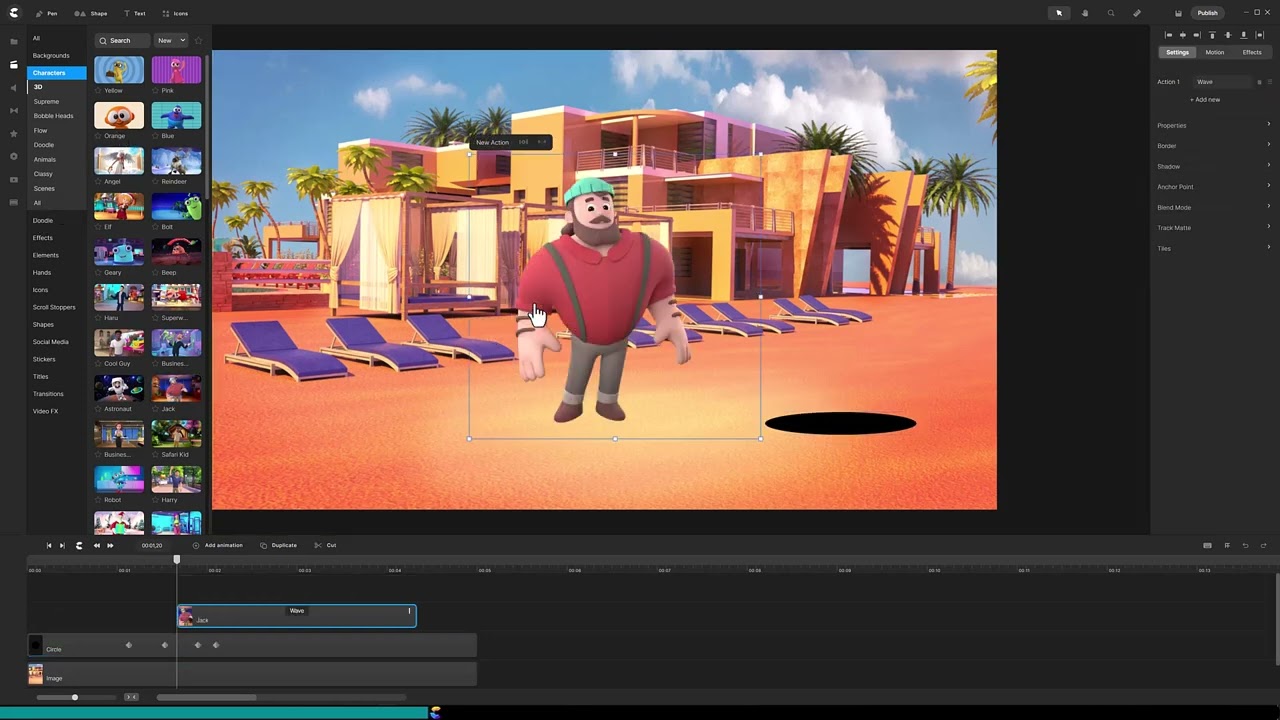This screenshot has height=720, width=1280.
Task: Open the project folder sidebar icon
Action: coord(14,42)
